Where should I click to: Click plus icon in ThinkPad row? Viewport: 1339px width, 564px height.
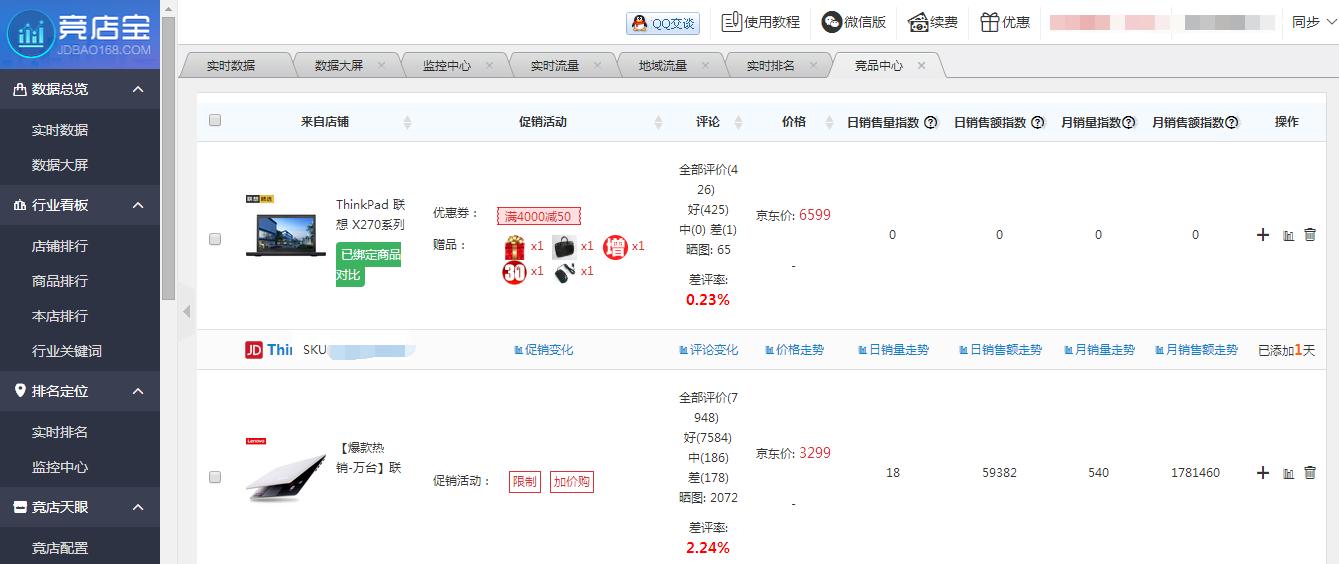(1263, 235)
